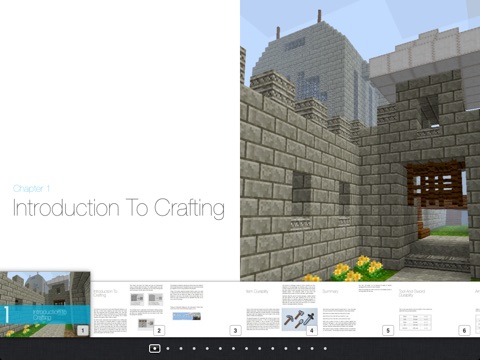The image size is (480, 360).
Task: Jump to the fifth chapter dot
Action: [x=207, y=349]
